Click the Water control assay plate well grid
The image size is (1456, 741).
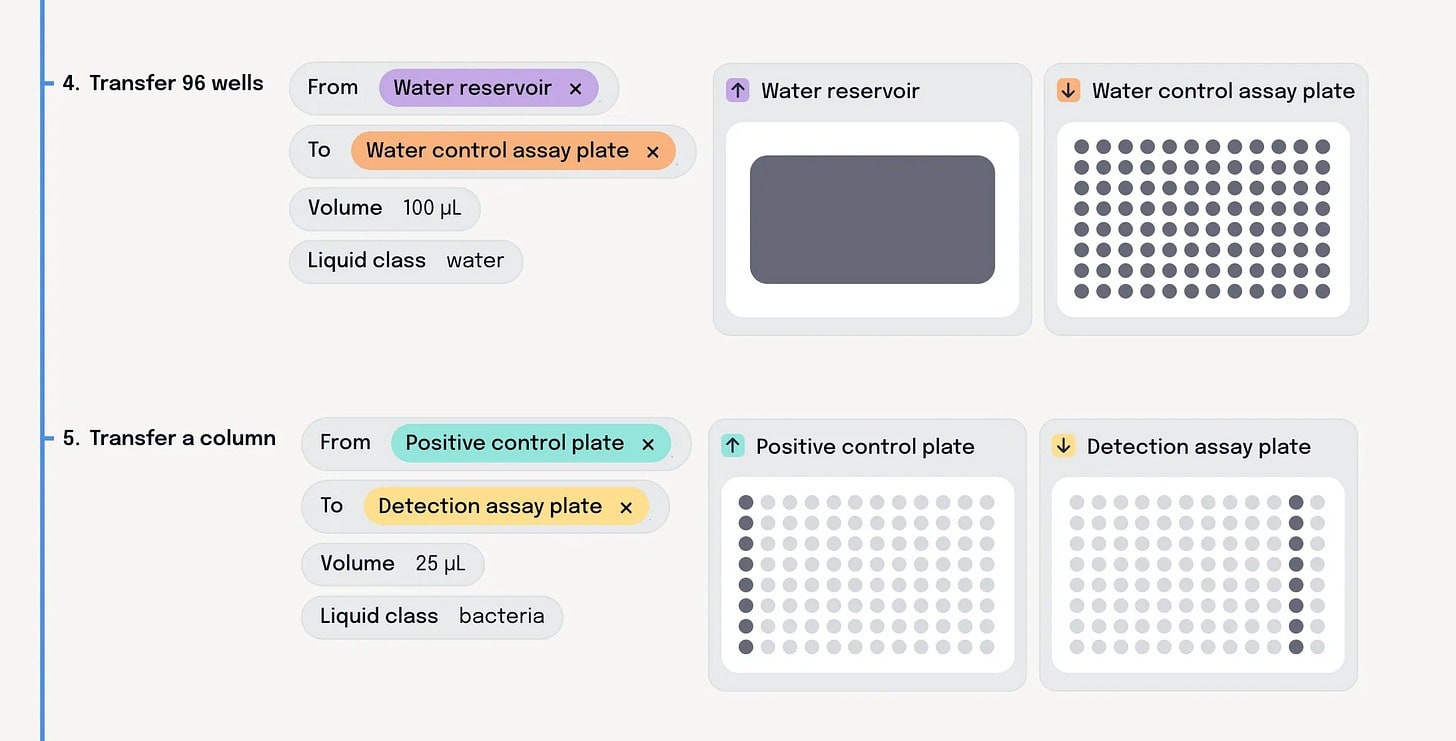[x=1202, y=219]
